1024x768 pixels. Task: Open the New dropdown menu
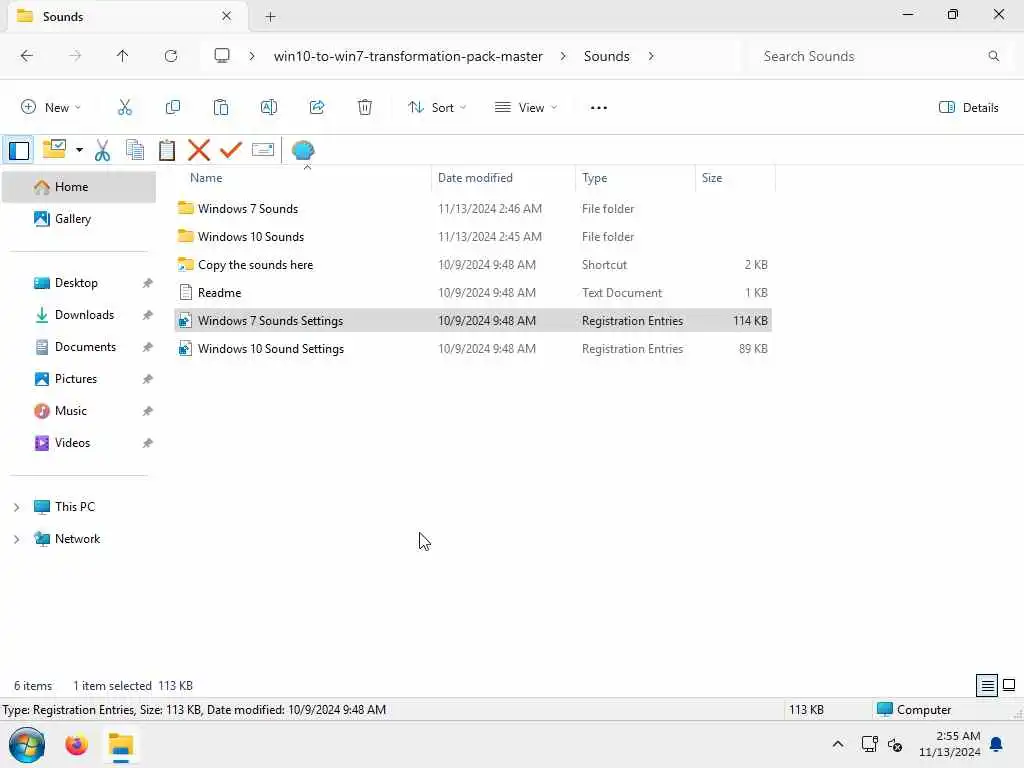[51, 108]
